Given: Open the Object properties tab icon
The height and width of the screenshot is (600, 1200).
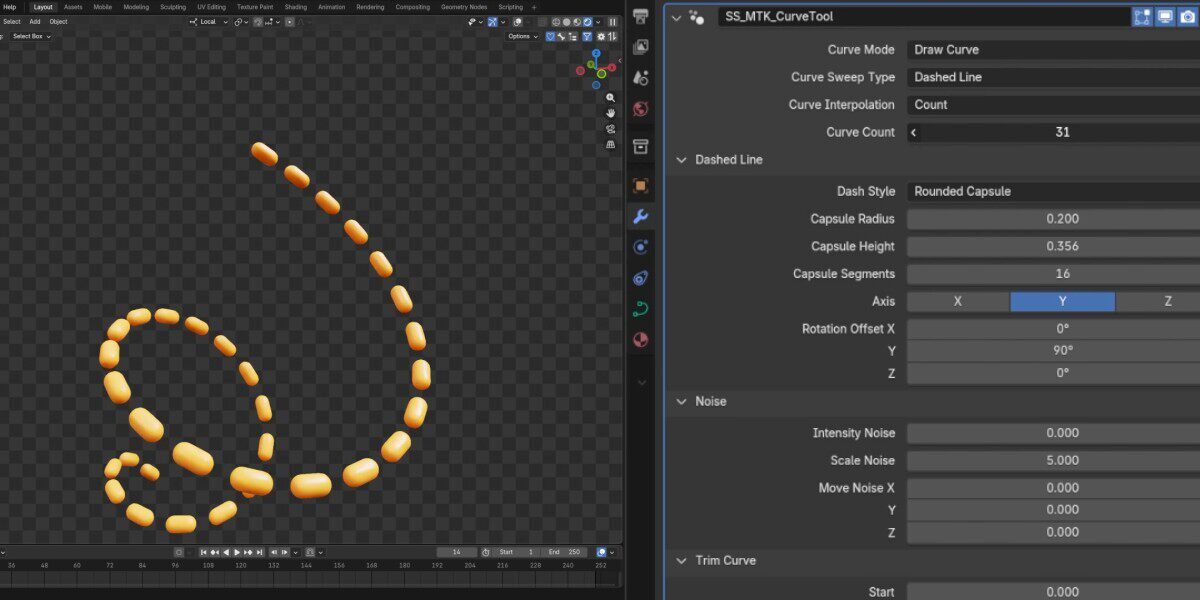Looking at the screenshot, I should [641, 186].
